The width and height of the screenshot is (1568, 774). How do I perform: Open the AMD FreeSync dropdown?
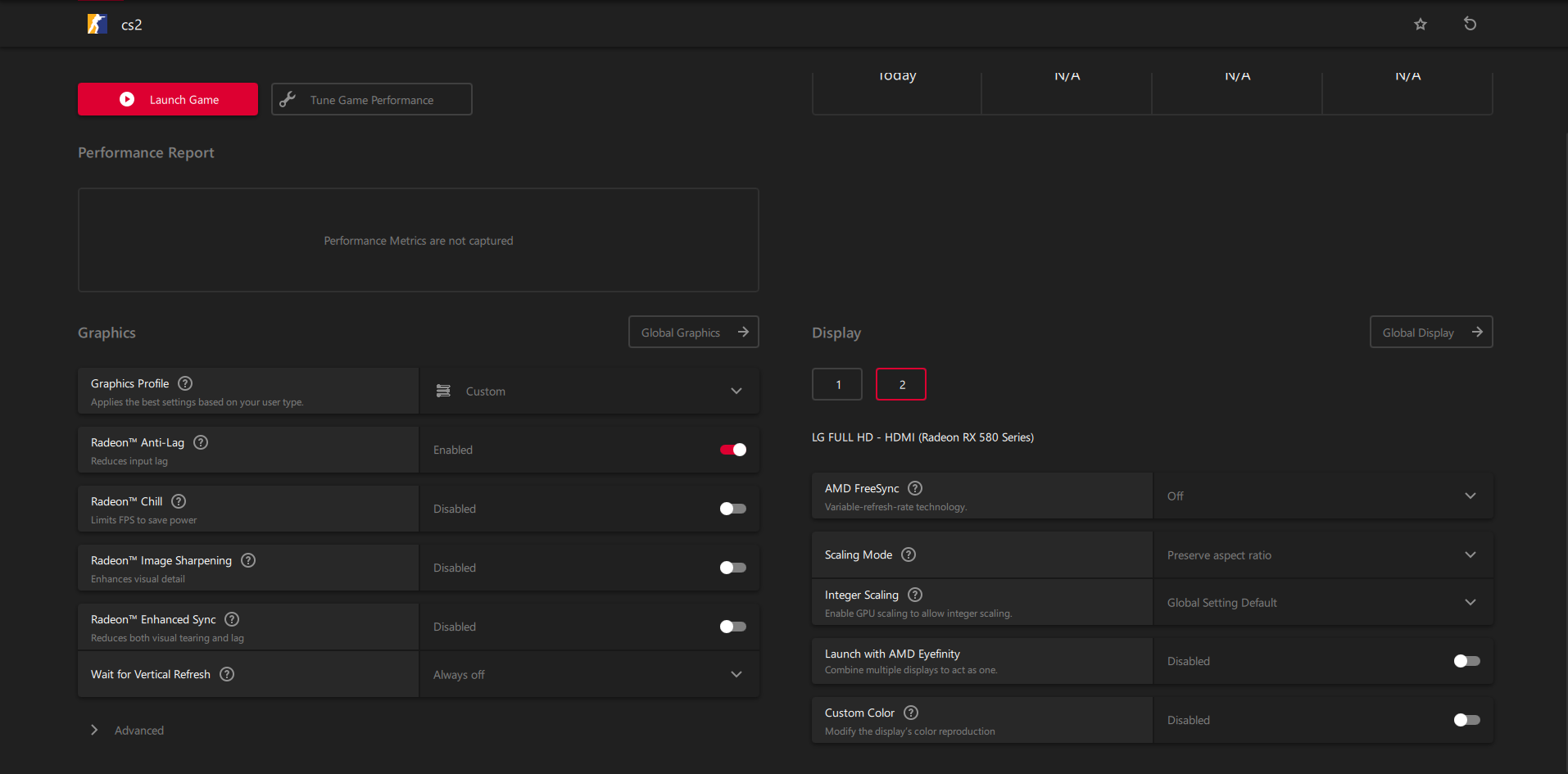[x=1323, y=496]
